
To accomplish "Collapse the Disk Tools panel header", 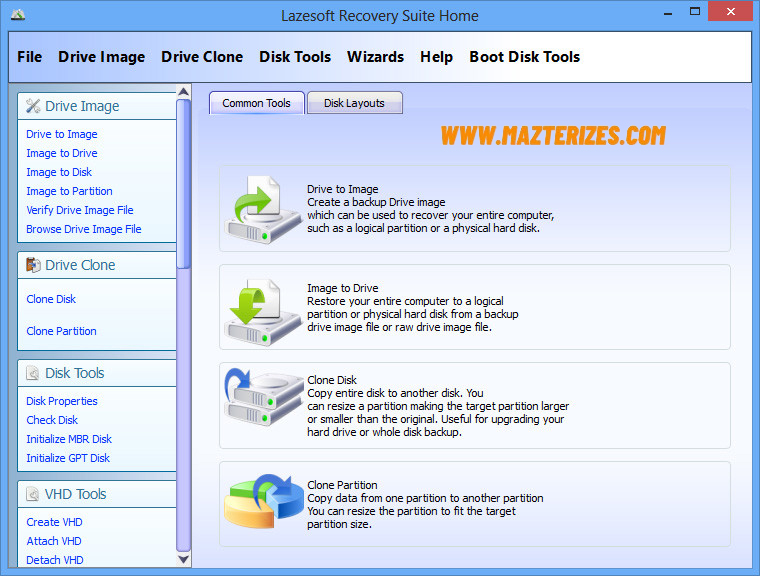I will click(x=97, y=373).
